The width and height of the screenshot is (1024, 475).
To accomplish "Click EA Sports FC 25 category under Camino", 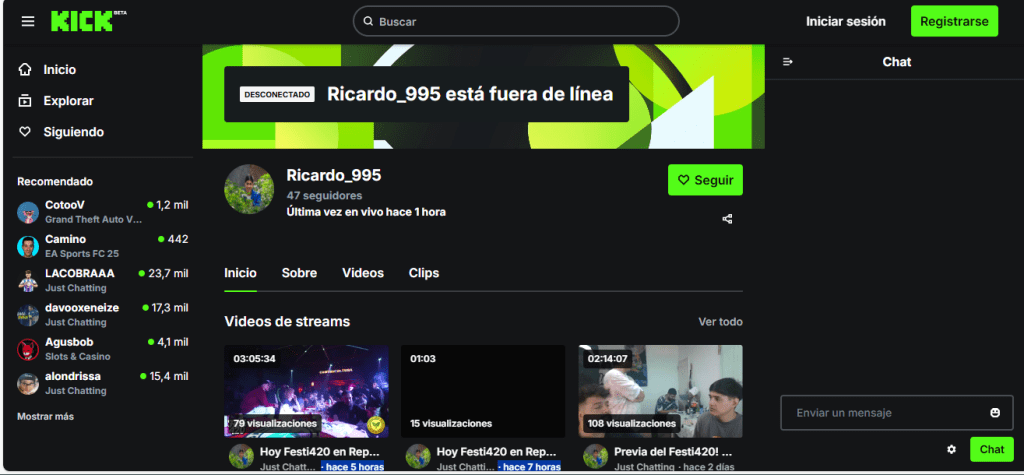I will 82,254.
